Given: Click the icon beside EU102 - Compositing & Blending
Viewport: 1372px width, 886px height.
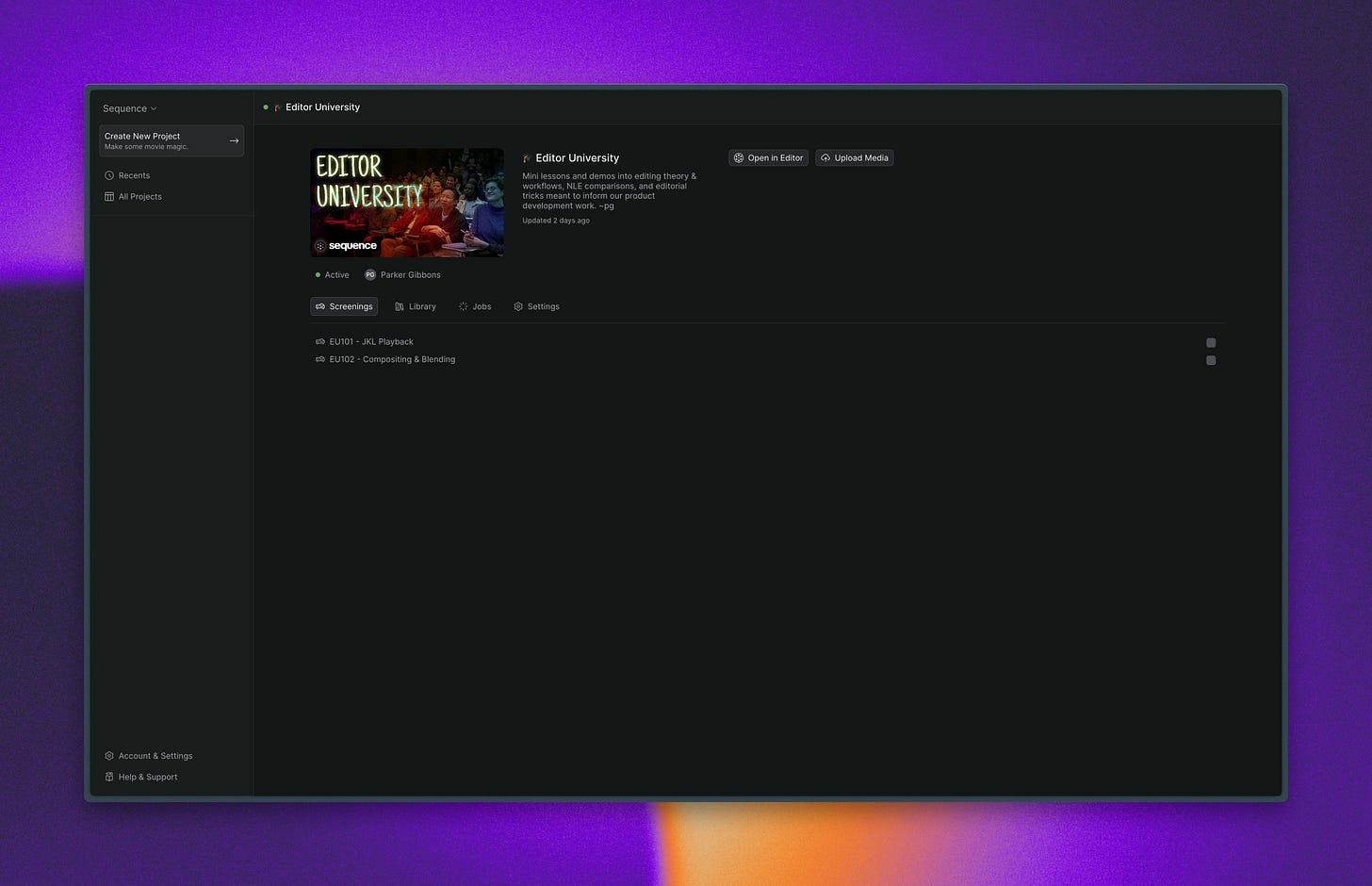Looking at the screenshot, I should [320, 359].
